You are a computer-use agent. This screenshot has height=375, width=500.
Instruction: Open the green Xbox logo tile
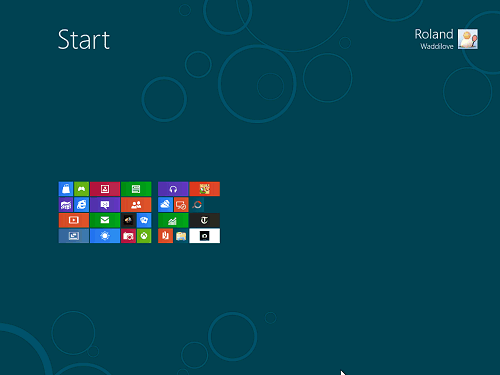[144, 236]
